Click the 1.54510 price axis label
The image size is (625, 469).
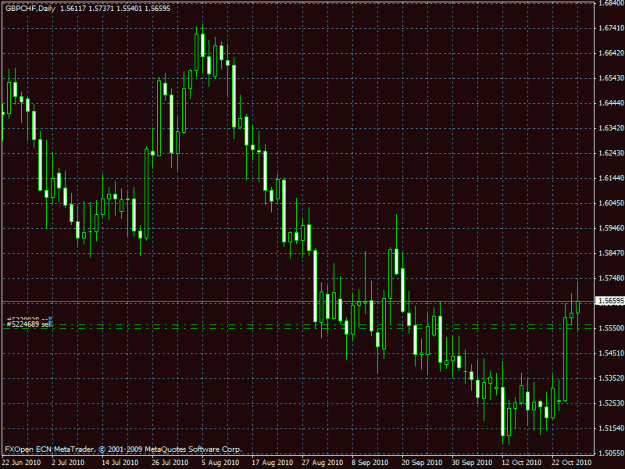coord(611,353)
